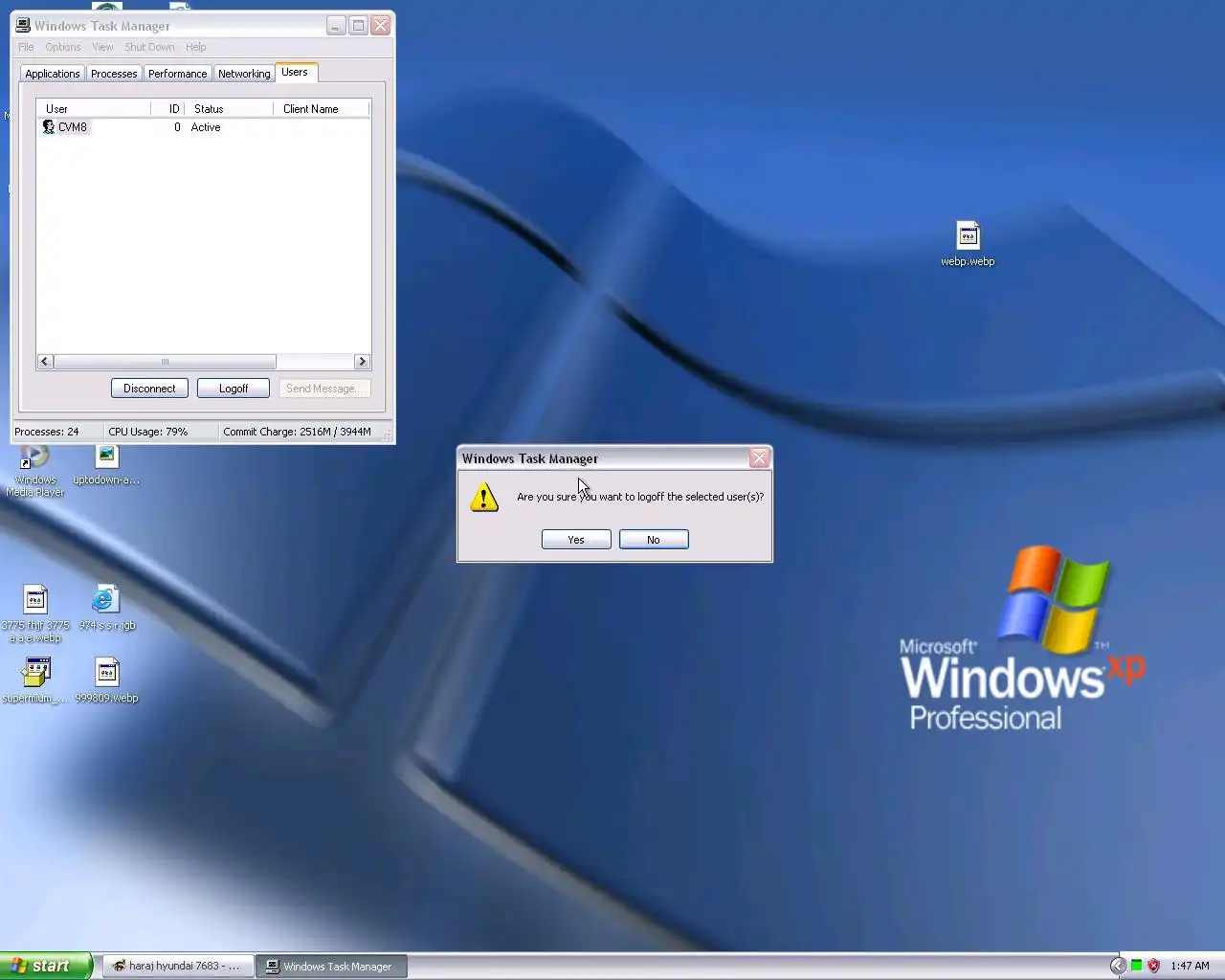Screen dimensions: 1225x980
Task: Click 'Commit Charge: 2516M / 3944M' status text
Action: (x=297, y=432)
